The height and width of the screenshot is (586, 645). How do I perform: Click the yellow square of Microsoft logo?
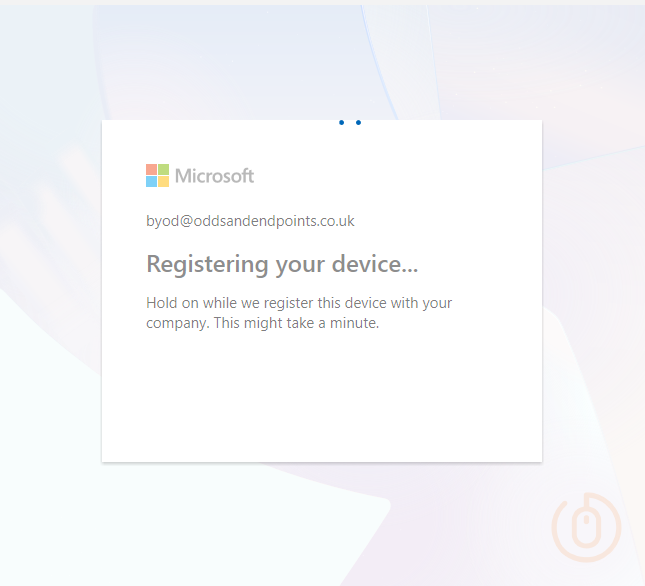click(x=163, y=182)
